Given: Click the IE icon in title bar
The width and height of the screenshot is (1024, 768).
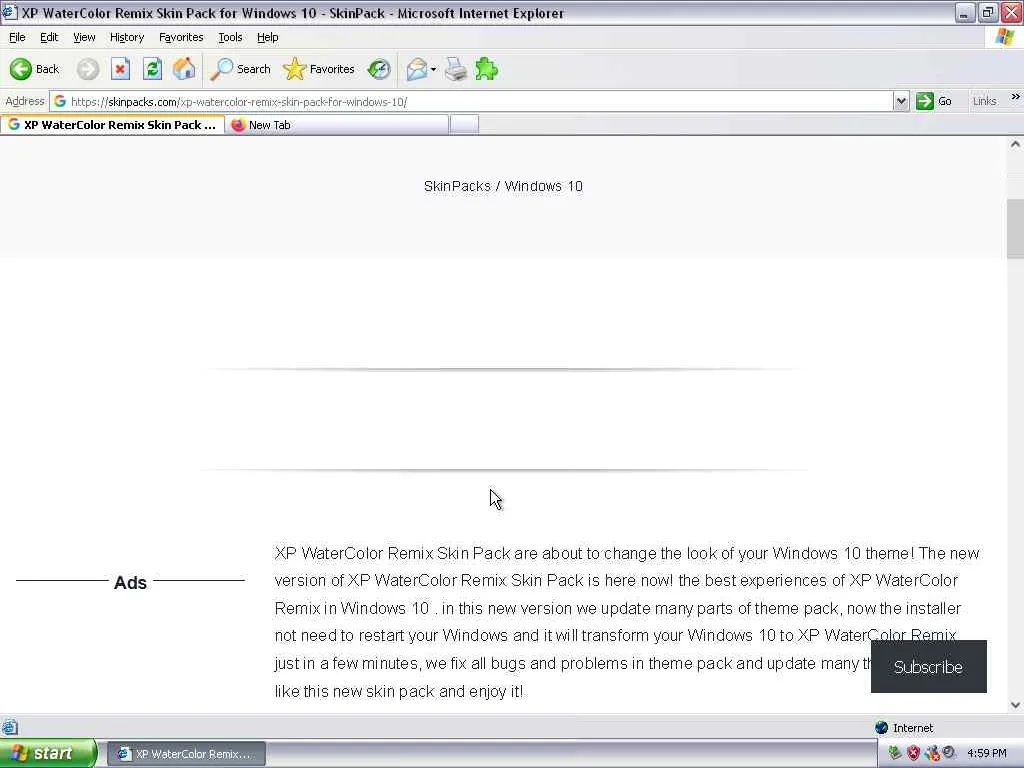Looking at the screenshot, I should (x=9, y=12).
